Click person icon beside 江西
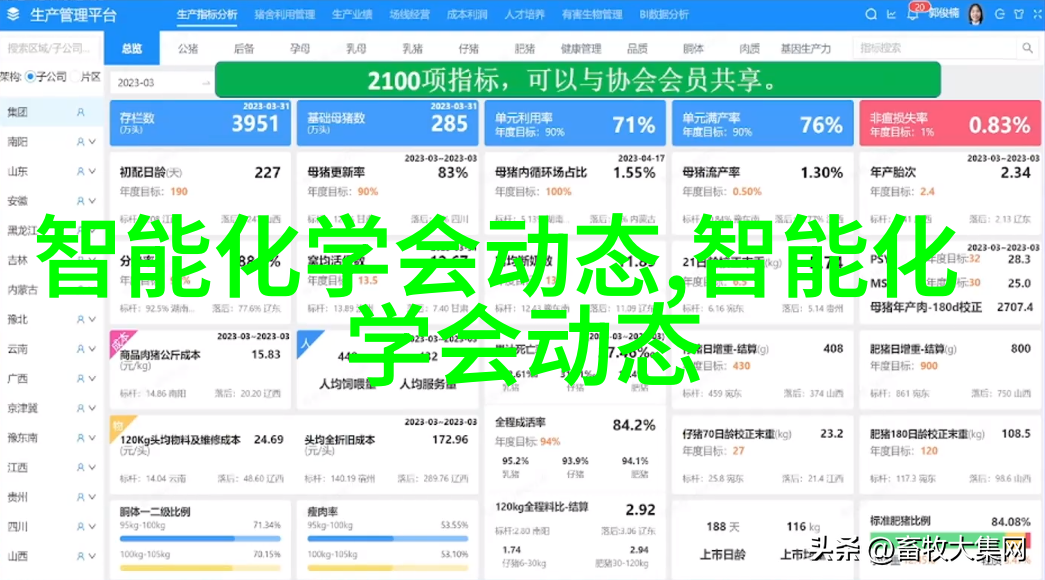Image resolution: width=1045 pixels, height=580 pixels. 81,467
